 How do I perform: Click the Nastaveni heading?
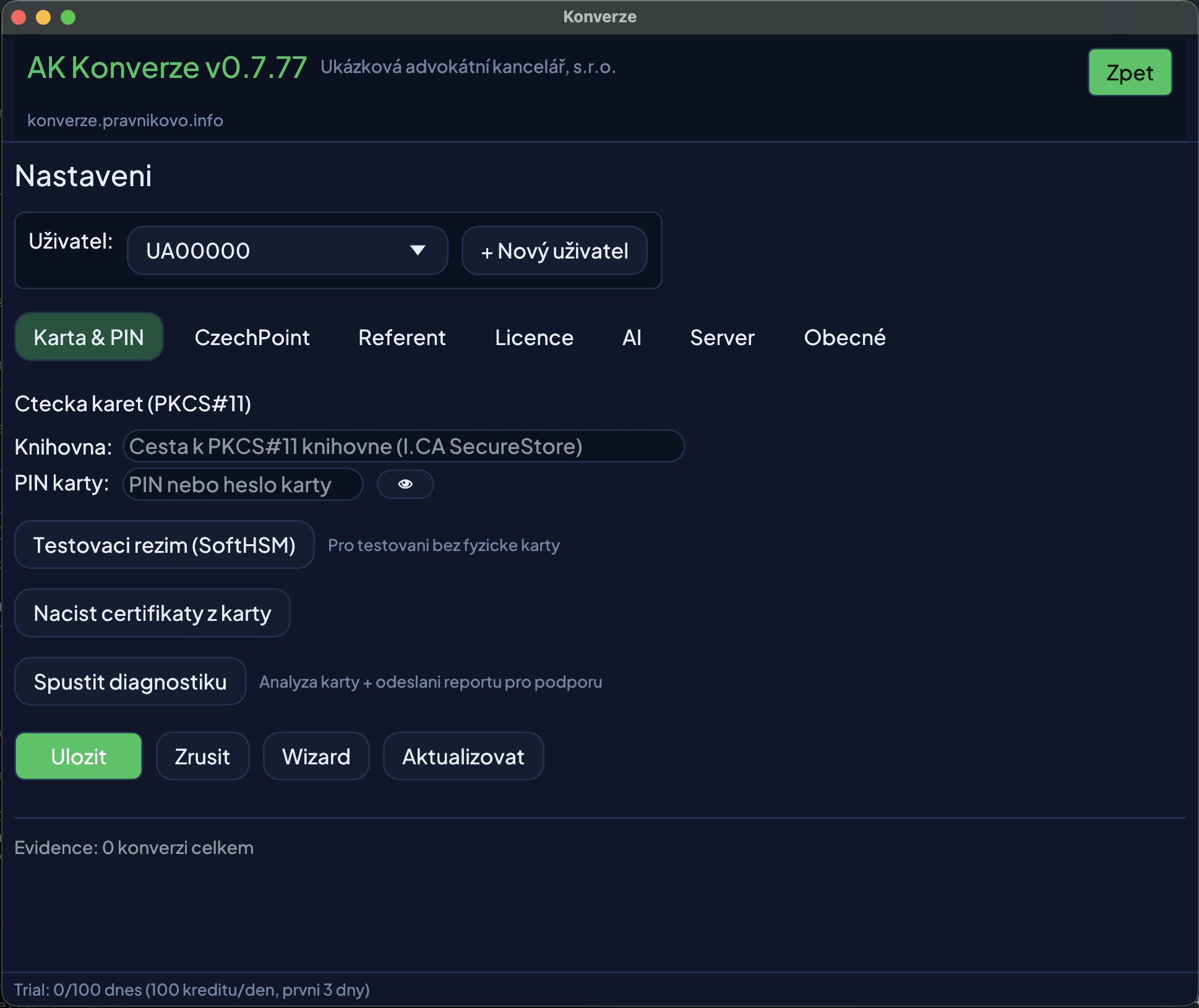point(83,176)
